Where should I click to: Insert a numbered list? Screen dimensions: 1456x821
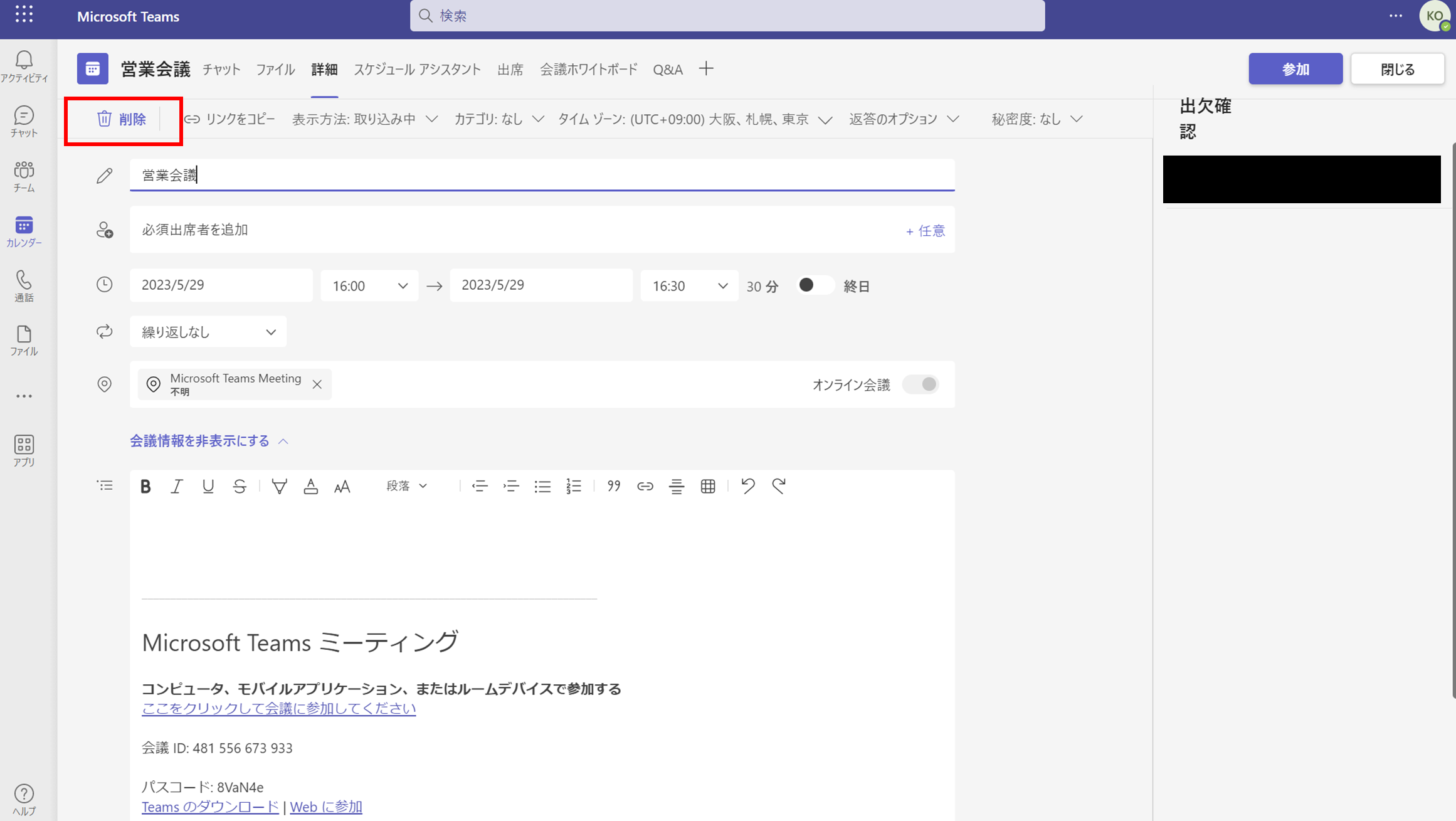point(574,486)
